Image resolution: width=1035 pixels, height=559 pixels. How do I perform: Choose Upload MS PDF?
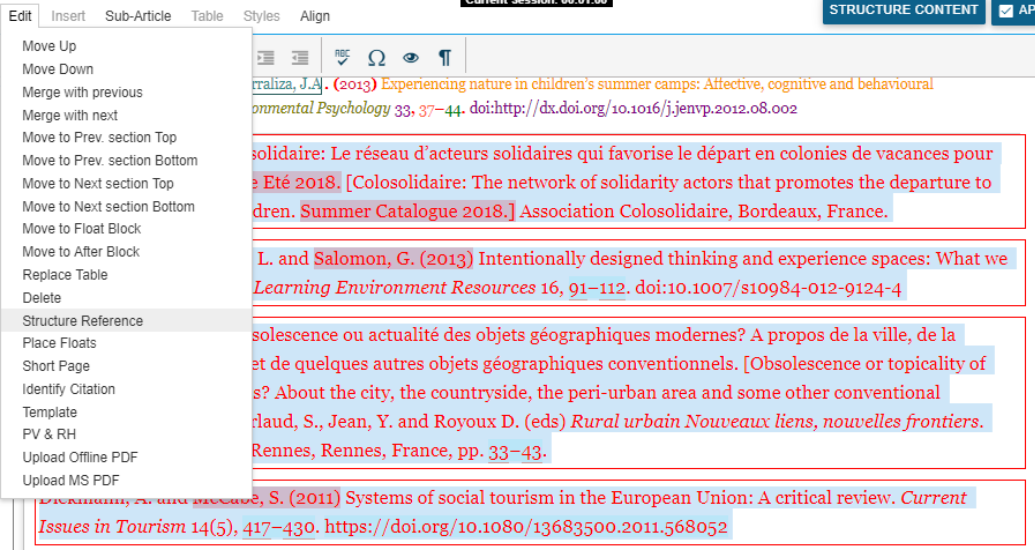coord(126,480)
